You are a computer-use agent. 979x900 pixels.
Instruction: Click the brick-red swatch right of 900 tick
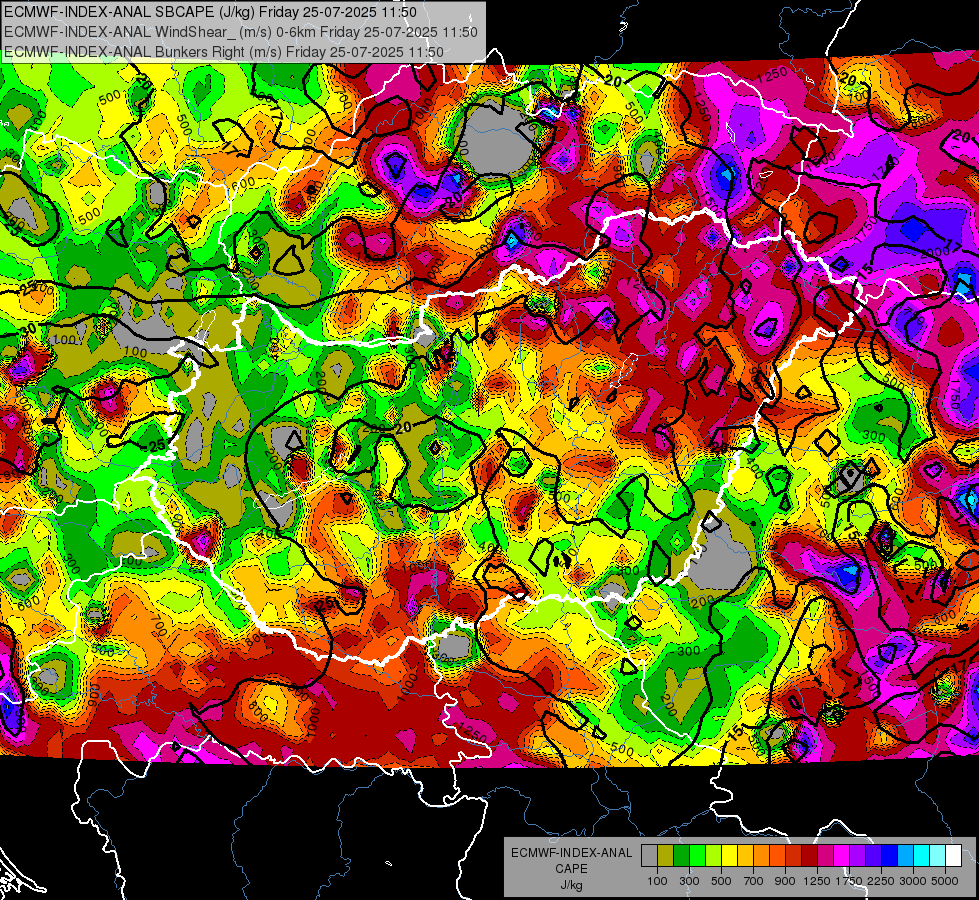(794, 856)
